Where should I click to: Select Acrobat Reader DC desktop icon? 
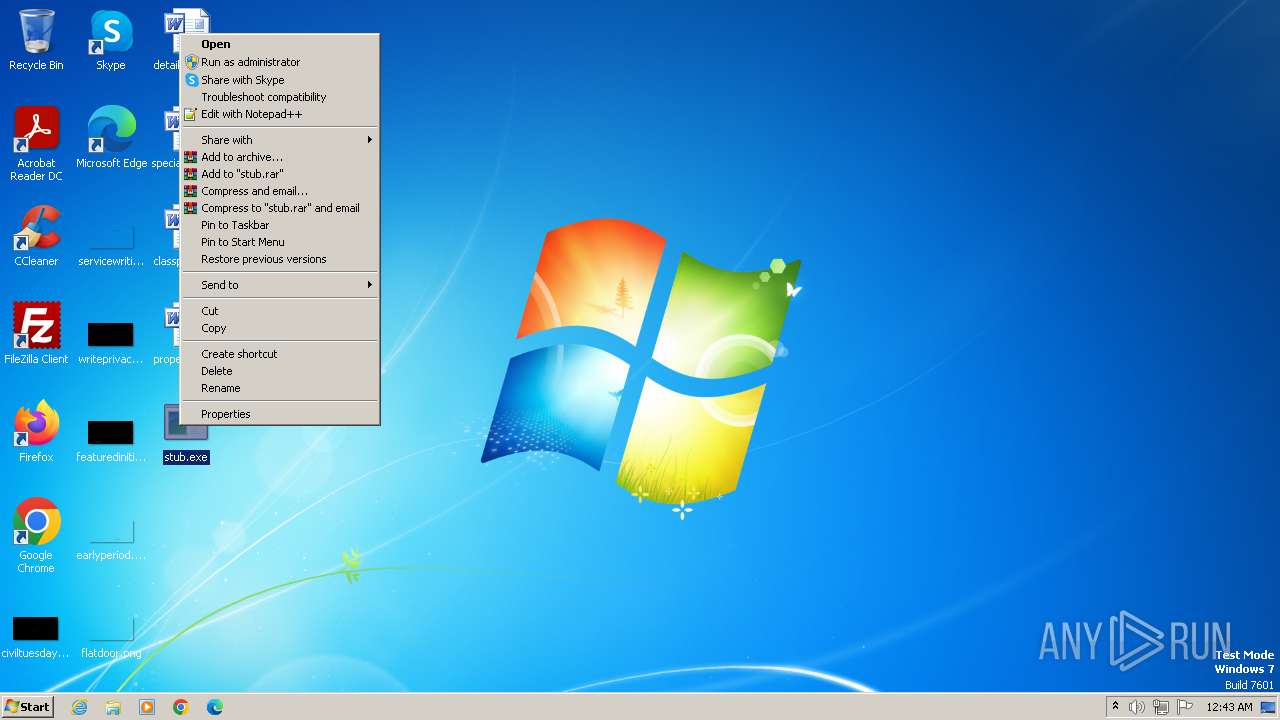(x=36, y=144)
